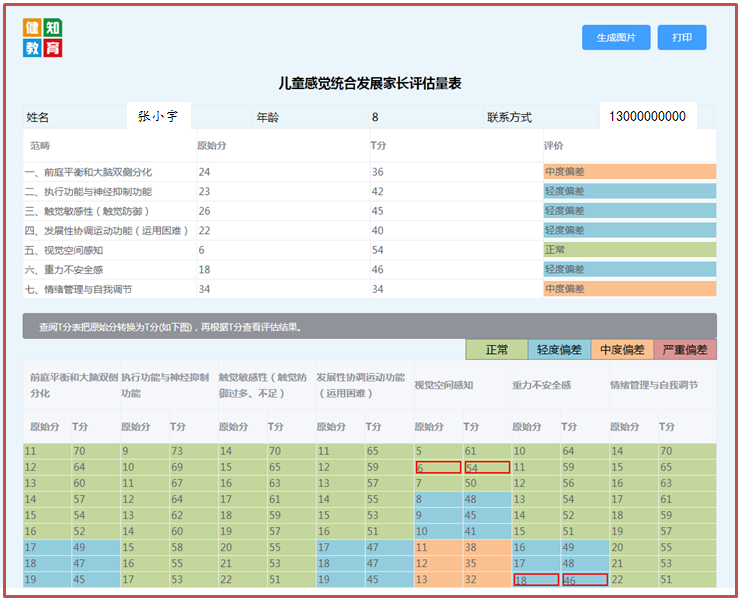Click the 评价 column header
Image resolution: width=740 pixels, height=602 pixels.
554,145
